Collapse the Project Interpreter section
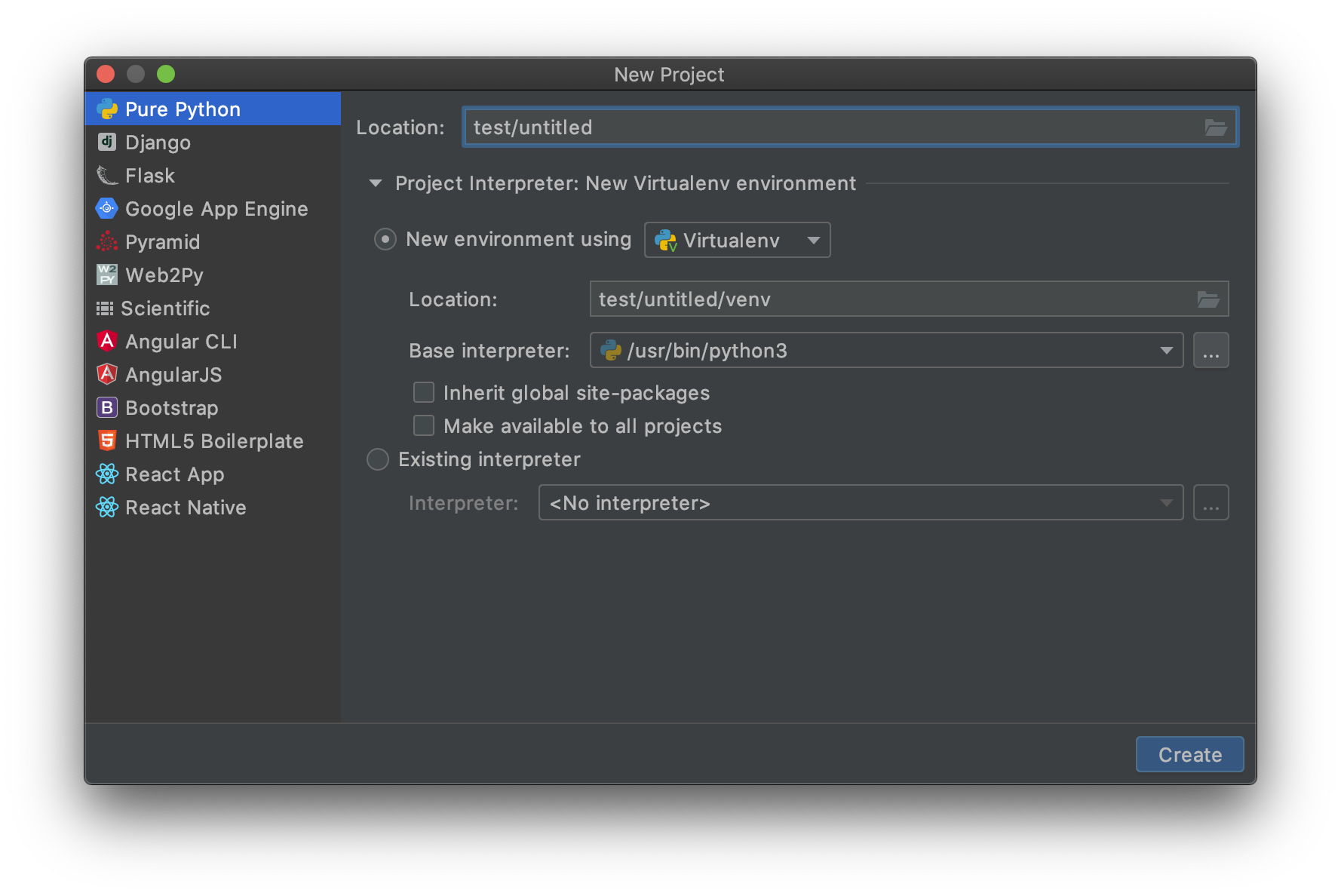Viewport: 1341px width, 896px height. [376, 183]
